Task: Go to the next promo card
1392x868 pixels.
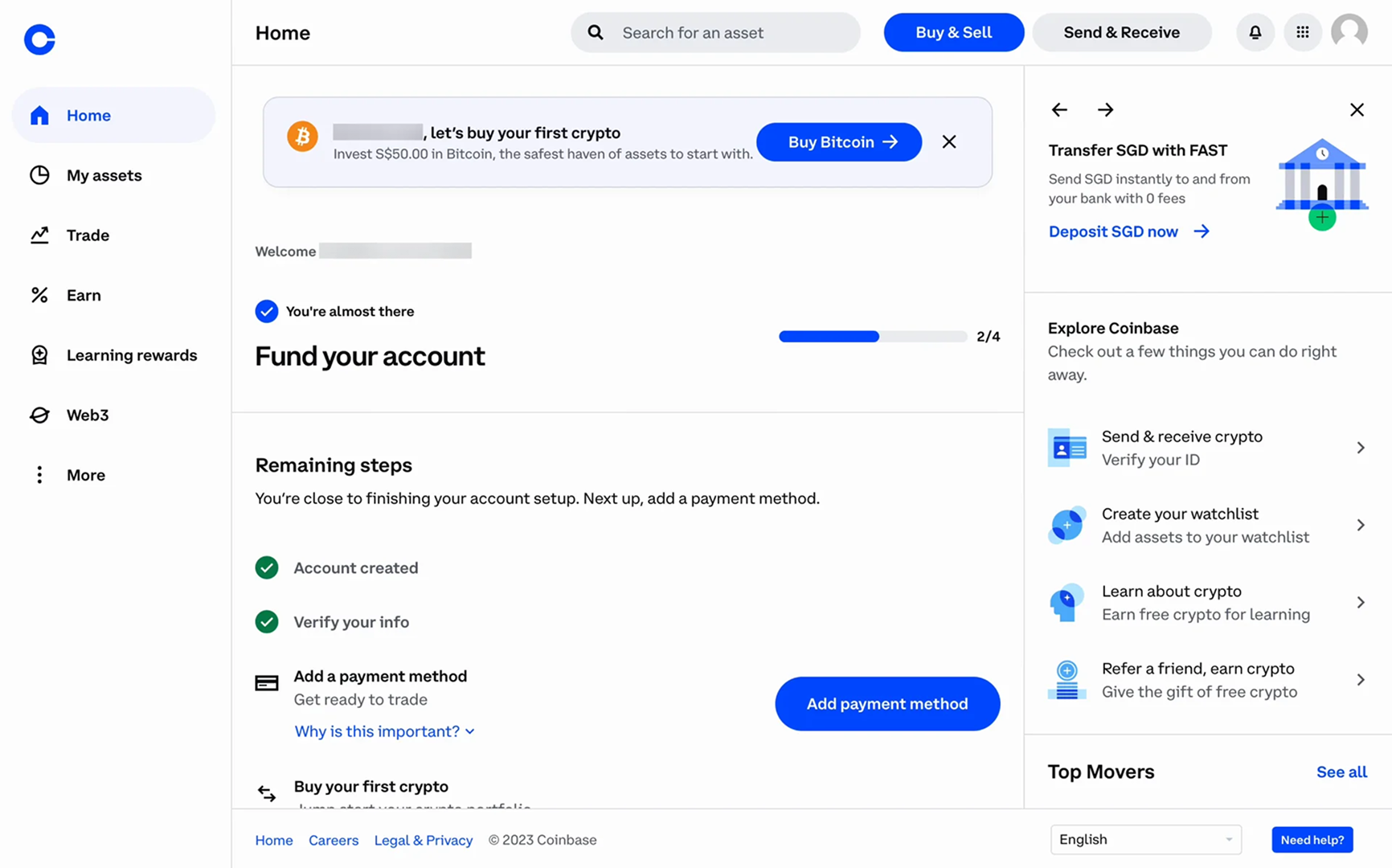Action: [1106, 110]
